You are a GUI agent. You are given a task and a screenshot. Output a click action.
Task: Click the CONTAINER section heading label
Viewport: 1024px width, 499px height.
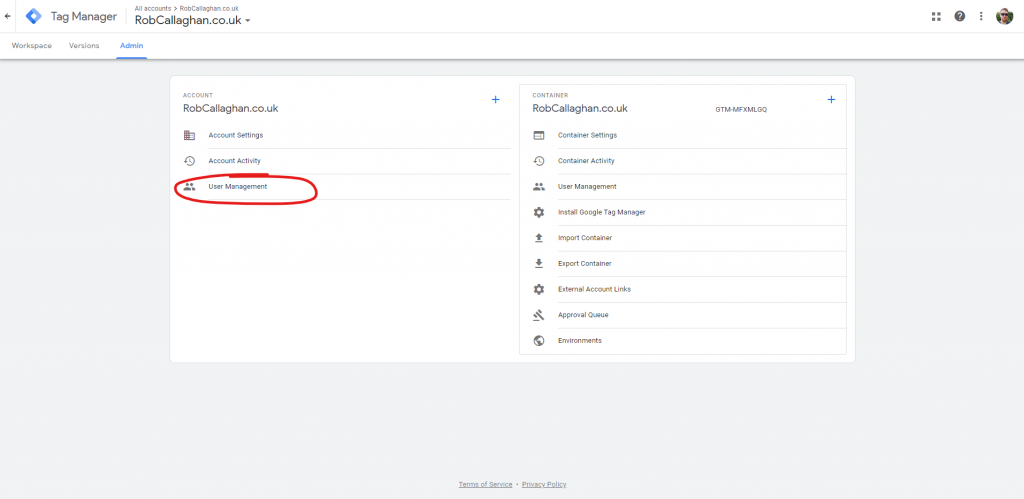[550, 95]
